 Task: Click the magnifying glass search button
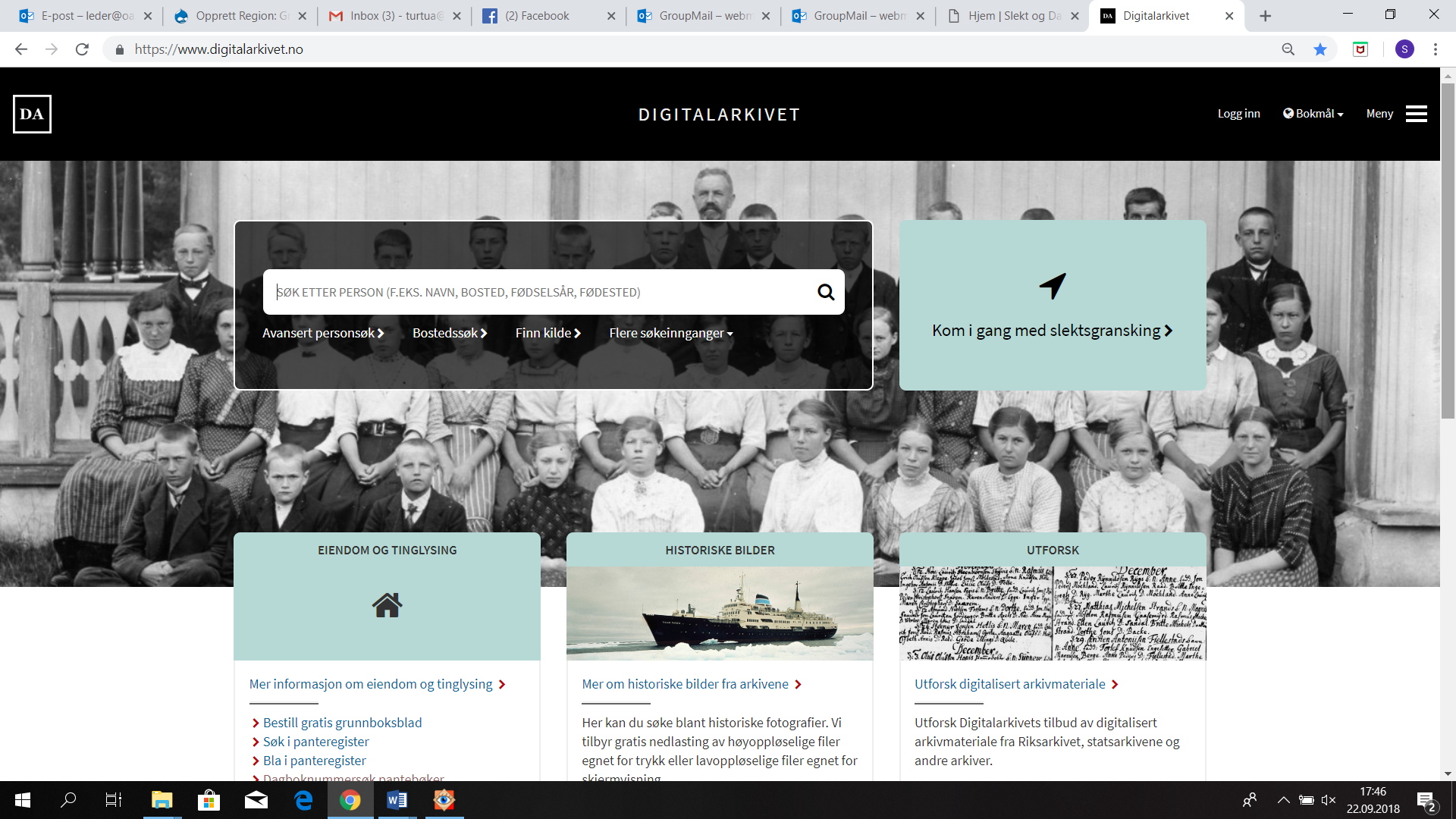point(825,292)
